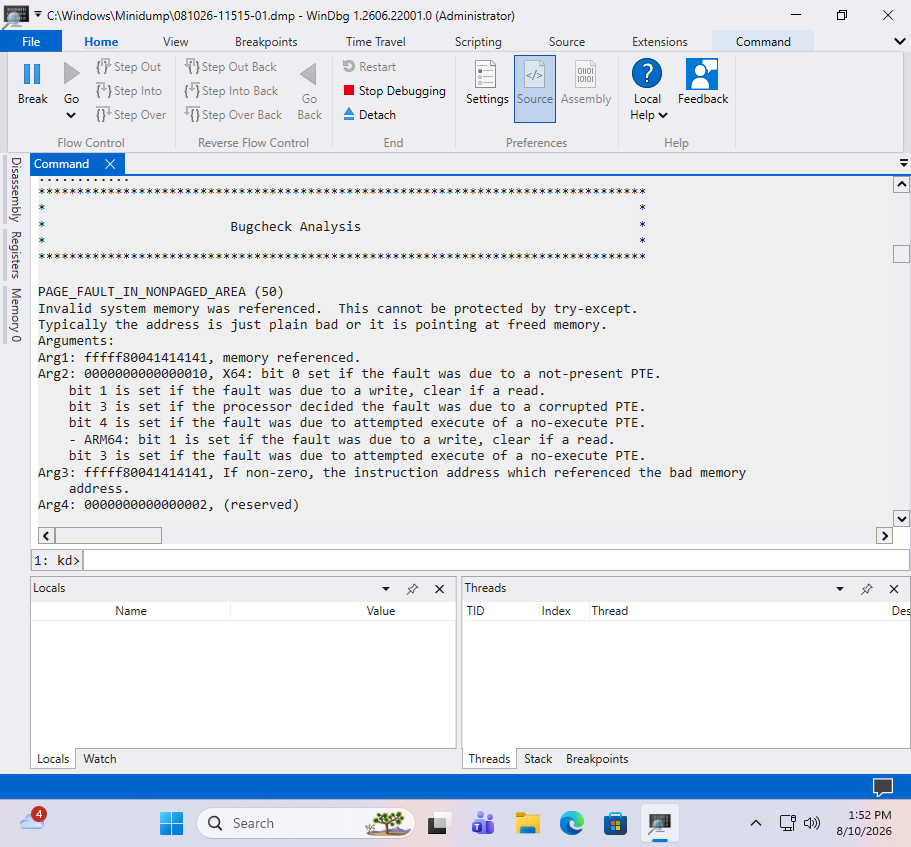This screenshot has height=847, width=911.
Task: Click Step Out in Flow Control
Action: tap(129, 67)
